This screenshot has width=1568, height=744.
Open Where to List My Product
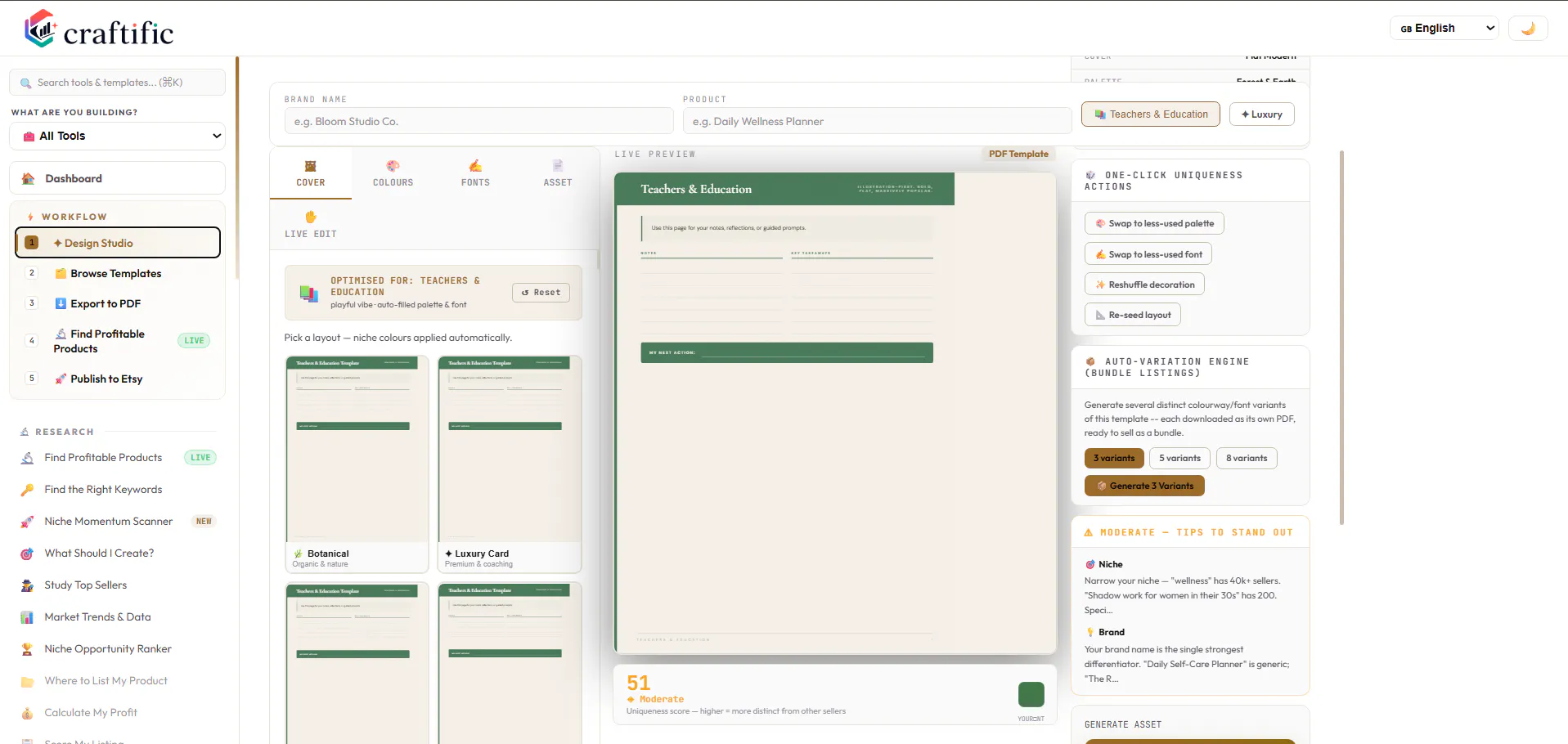coord(118,681)
